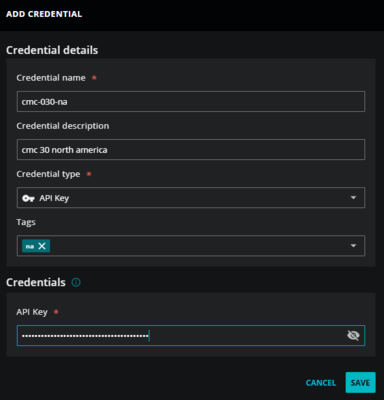384x400 pixels.
Task: Click the CANCEL button
Action: (321, 383)
